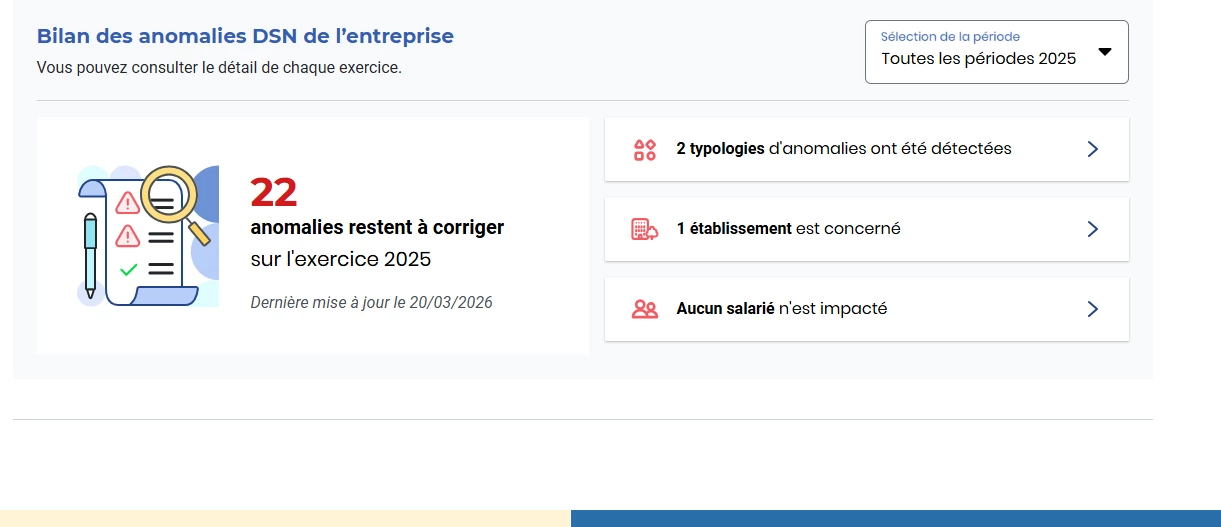Image resolution: width=1221 pixels, height=527 pixels.
Task: Expand typologies details with its chevron
Action: pos(1092,149)
